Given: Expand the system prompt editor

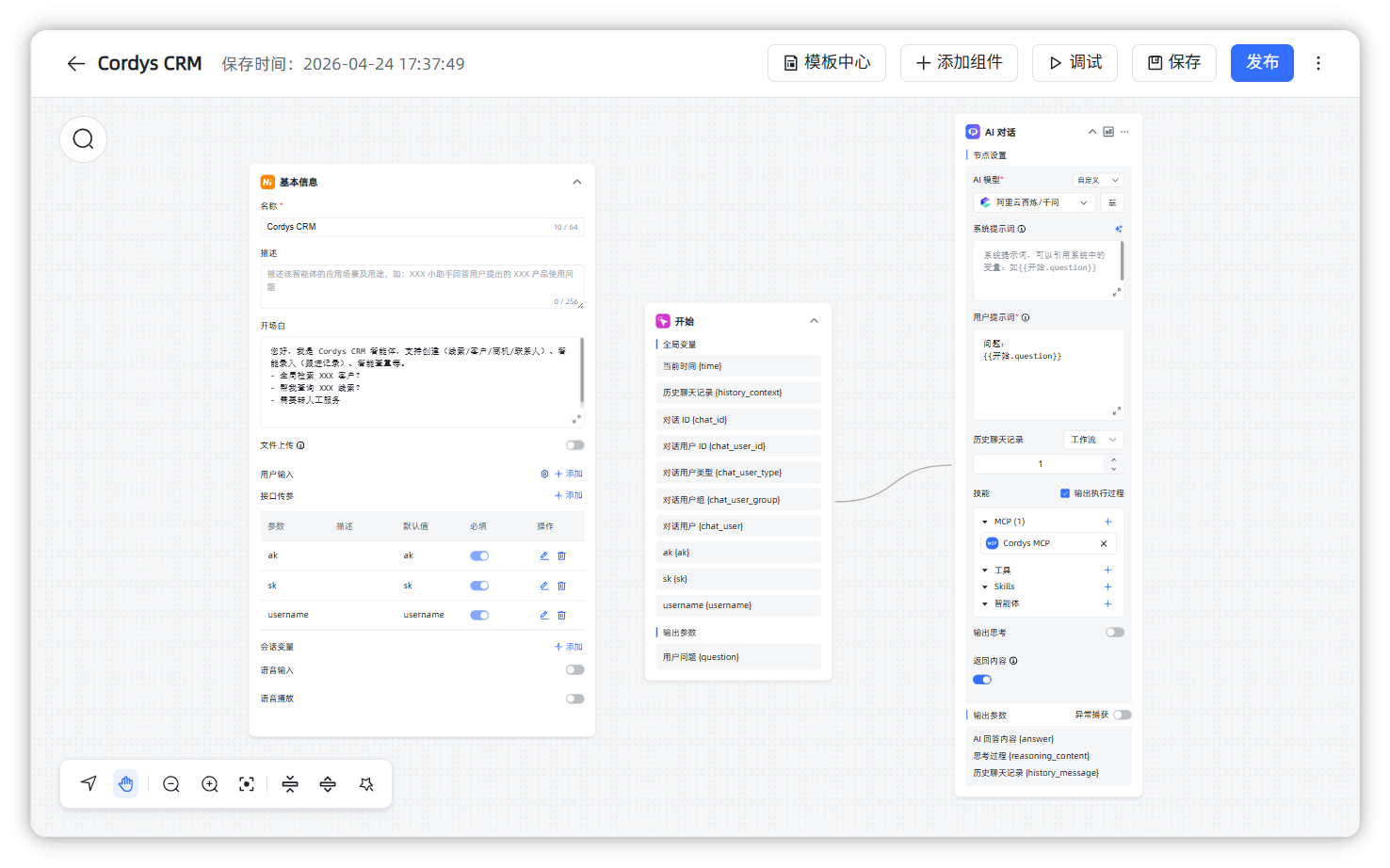Looking at the screenshot, I should 1117,293.
